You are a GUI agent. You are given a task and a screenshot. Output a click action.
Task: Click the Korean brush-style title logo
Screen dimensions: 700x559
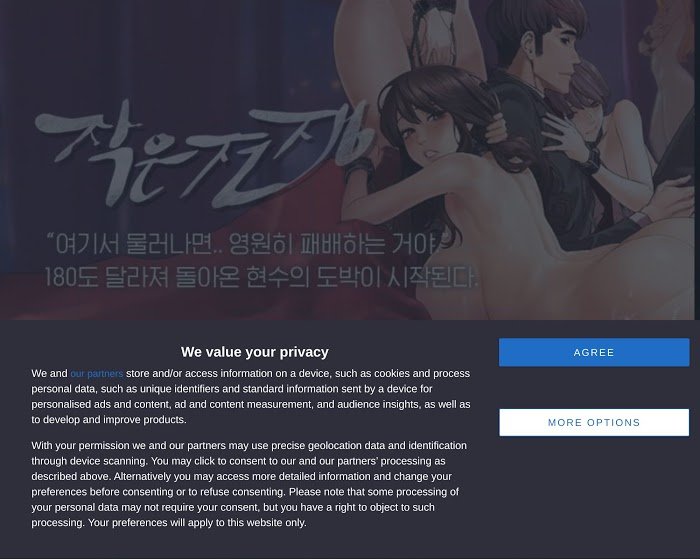[203, 154]
